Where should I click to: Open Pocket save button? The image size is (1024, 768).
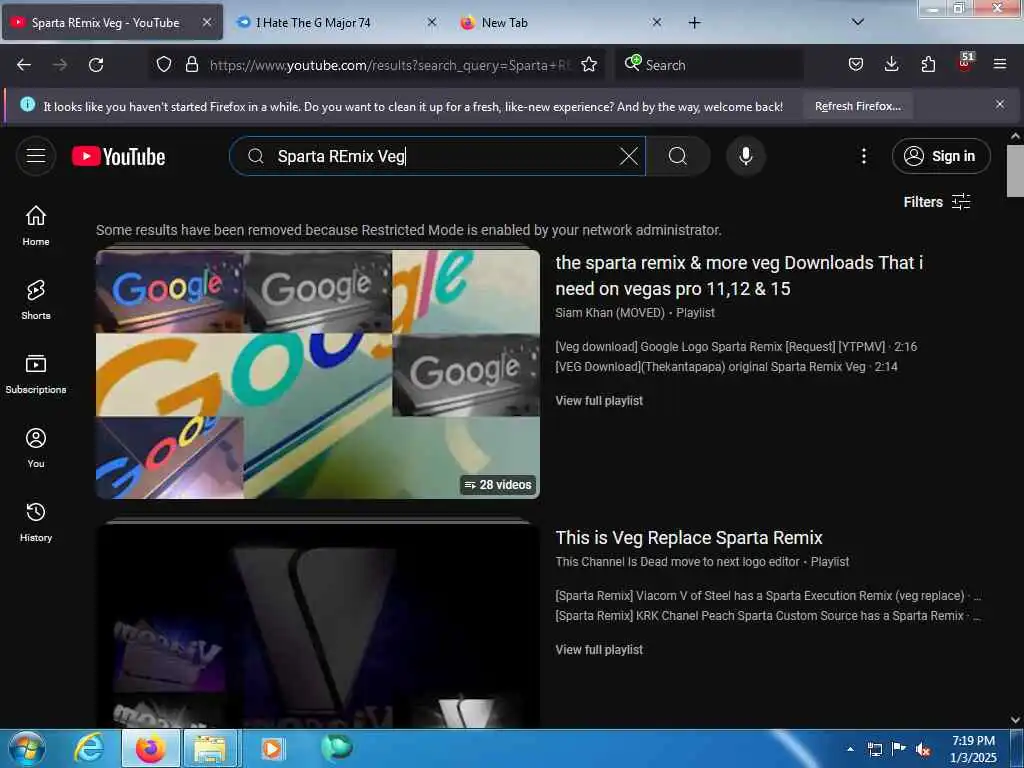(x=856, y=64)
